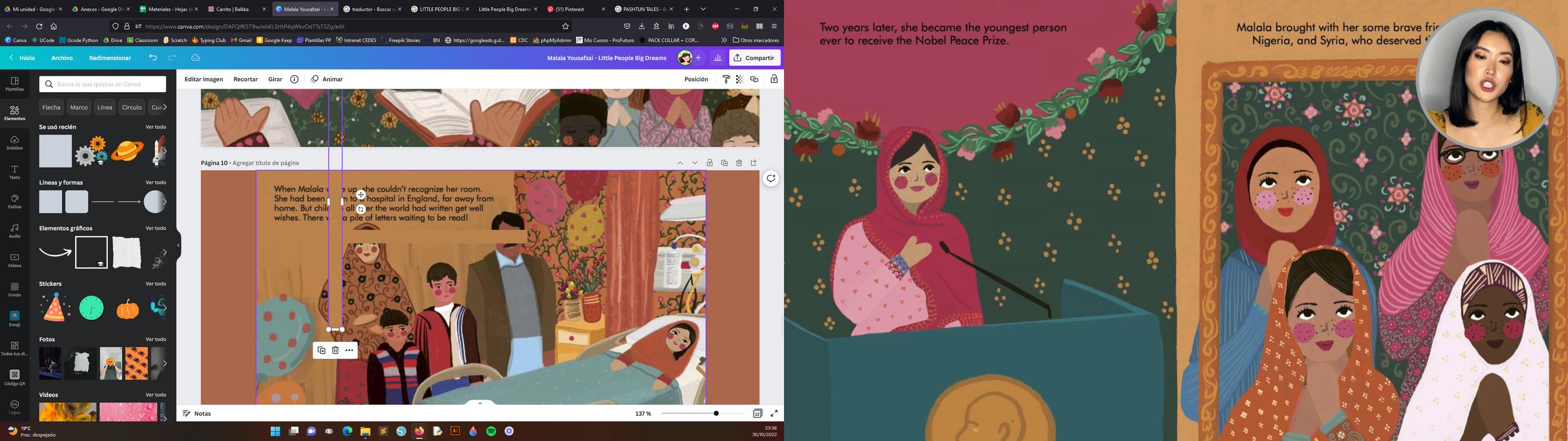Viewport: 1568px width, 441px height.
Task: Open the Elementos sidebar section
Action: pos(15,113)
